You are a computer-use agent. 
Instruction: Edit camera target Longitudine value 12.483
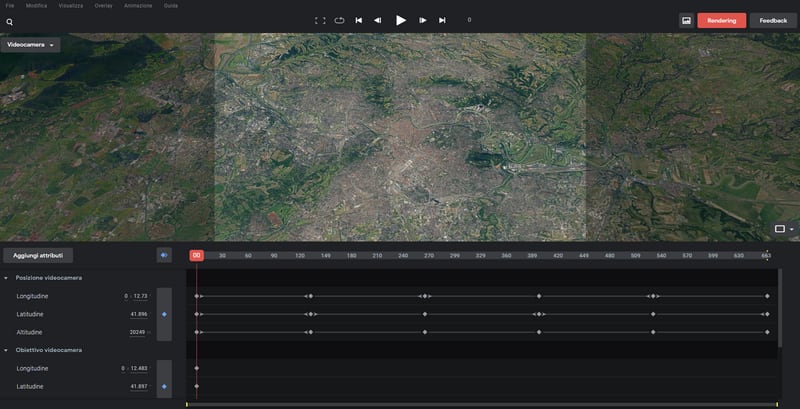point(139,369)
